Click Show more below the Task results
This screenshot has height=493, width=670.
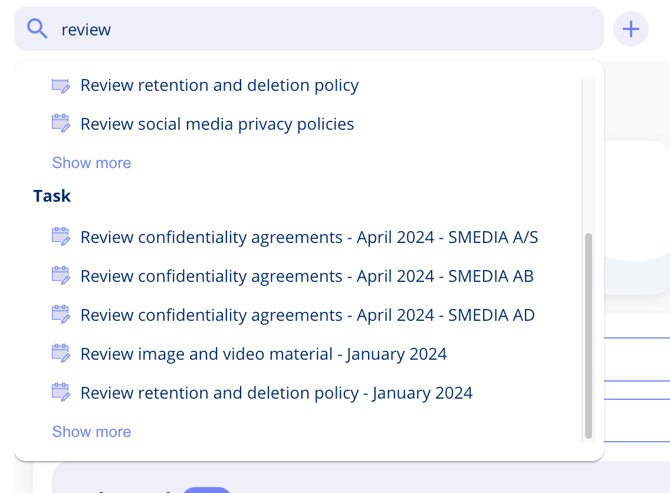click(x=91, y=431)
